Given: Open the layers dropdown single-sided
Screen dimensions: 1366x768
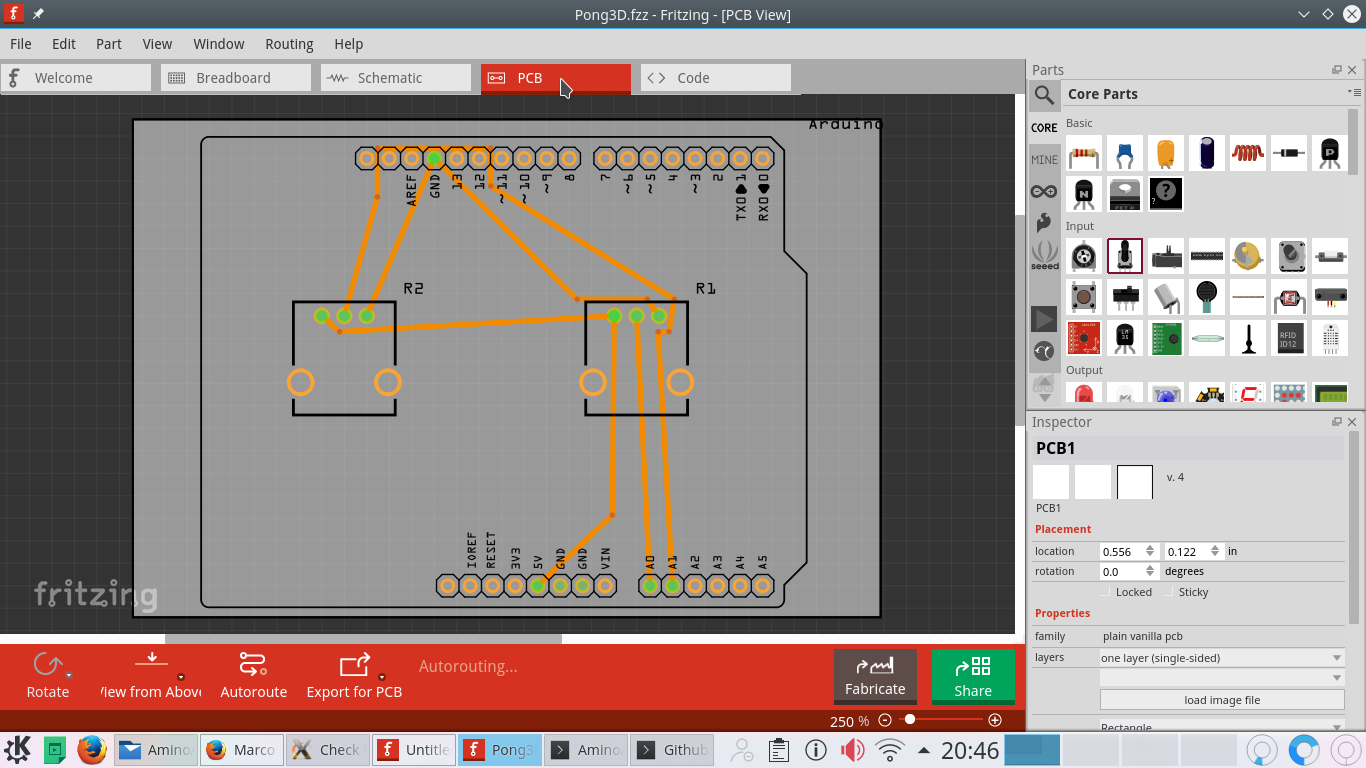Looking at the screenshot, I should pyautogui.click(x=1221, y=658).
